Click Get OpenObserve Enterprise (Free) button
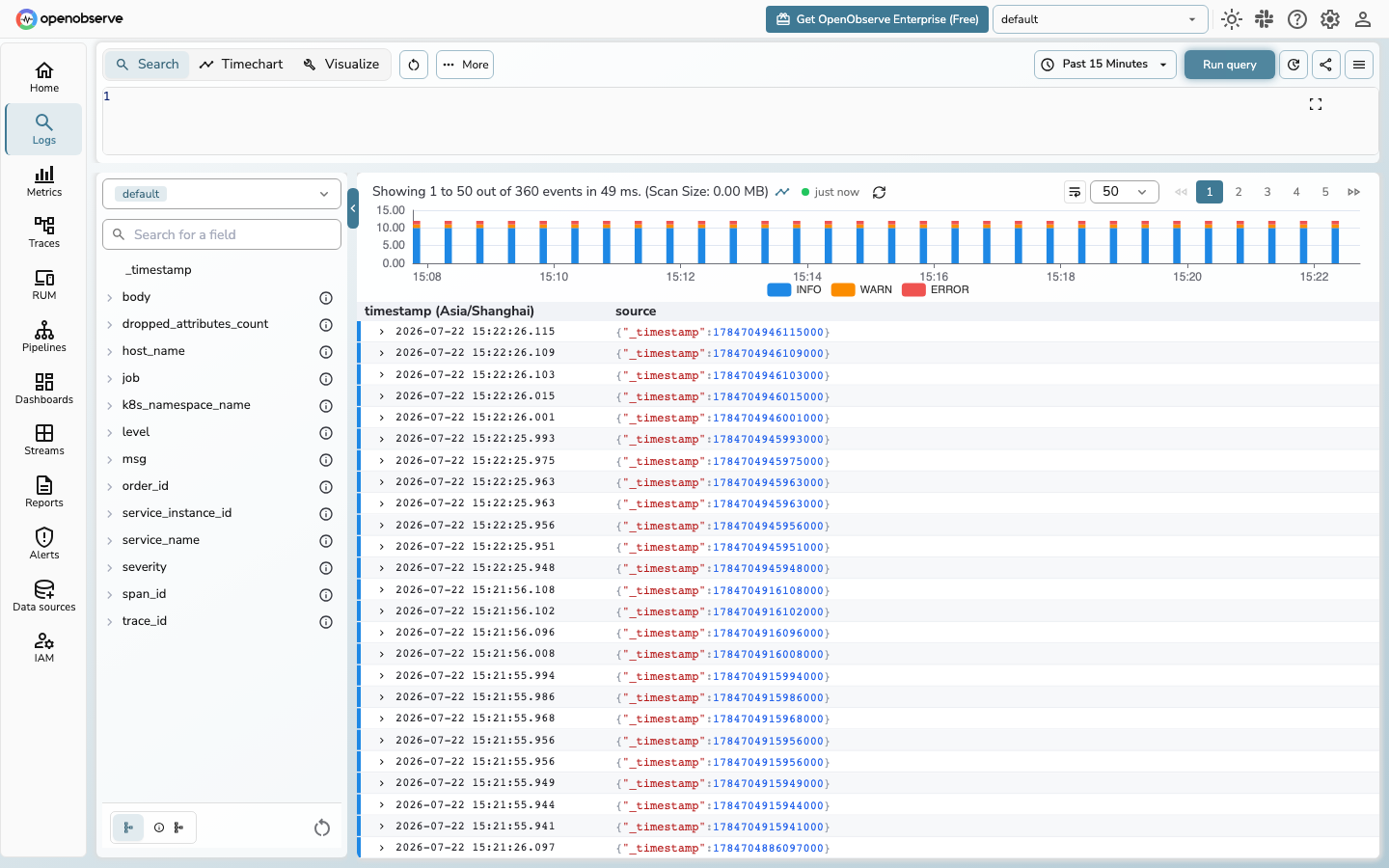 877,19
